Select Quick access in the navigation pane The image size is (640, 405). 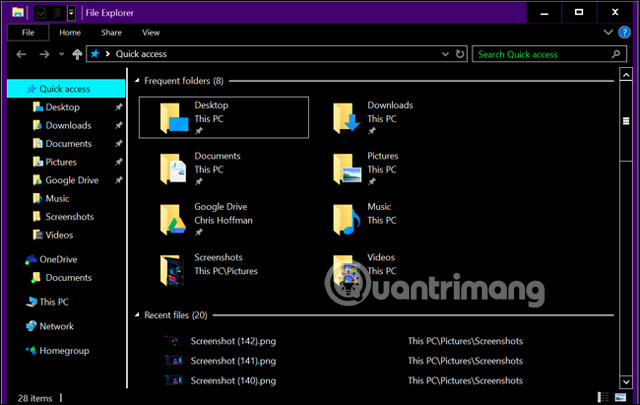click(x=66, y=89)
